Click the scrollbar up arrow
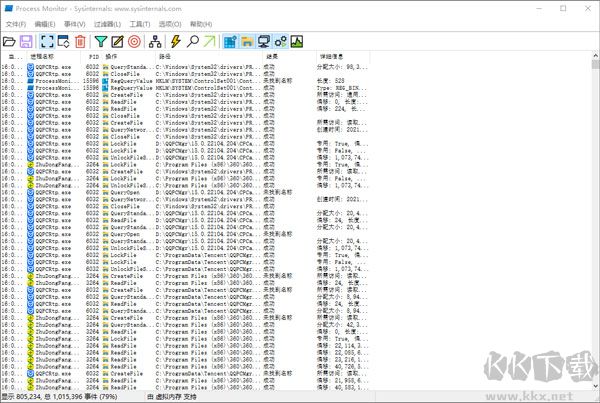This screenshot has width=600, height=403. (x=595, y=55)
